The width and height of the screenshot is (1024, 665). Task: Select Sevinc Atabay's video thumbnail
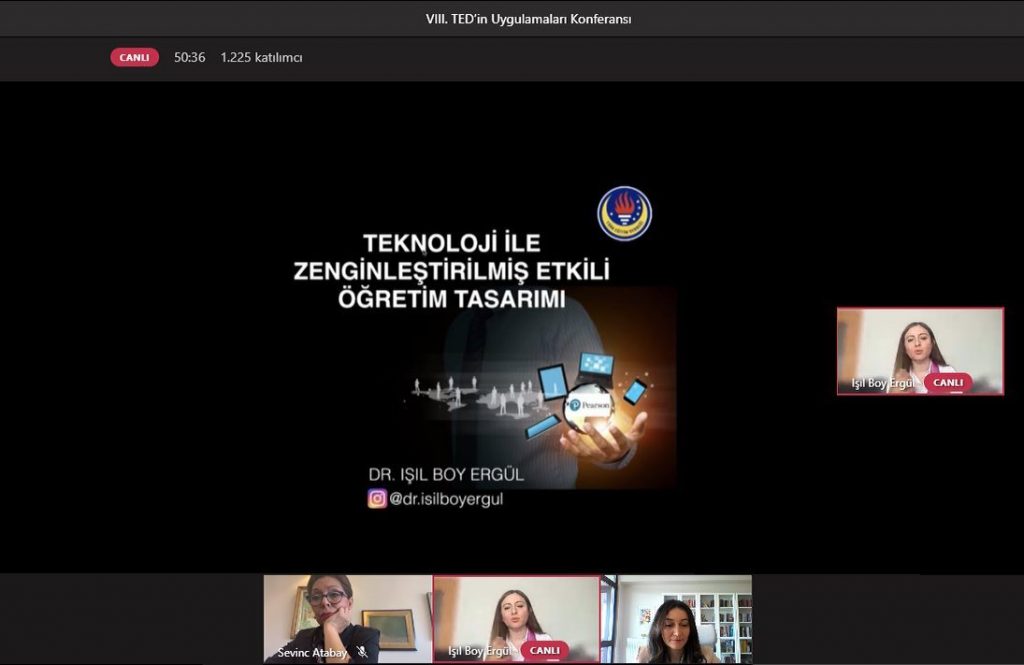click(348, 619)
